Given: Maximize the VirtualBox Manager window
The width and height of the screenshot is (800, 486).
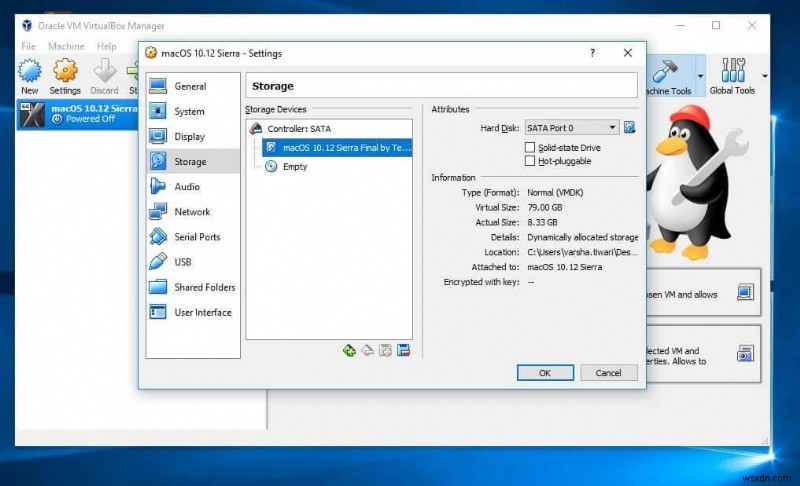Looking at the screenshot, I should pos(716,25).
